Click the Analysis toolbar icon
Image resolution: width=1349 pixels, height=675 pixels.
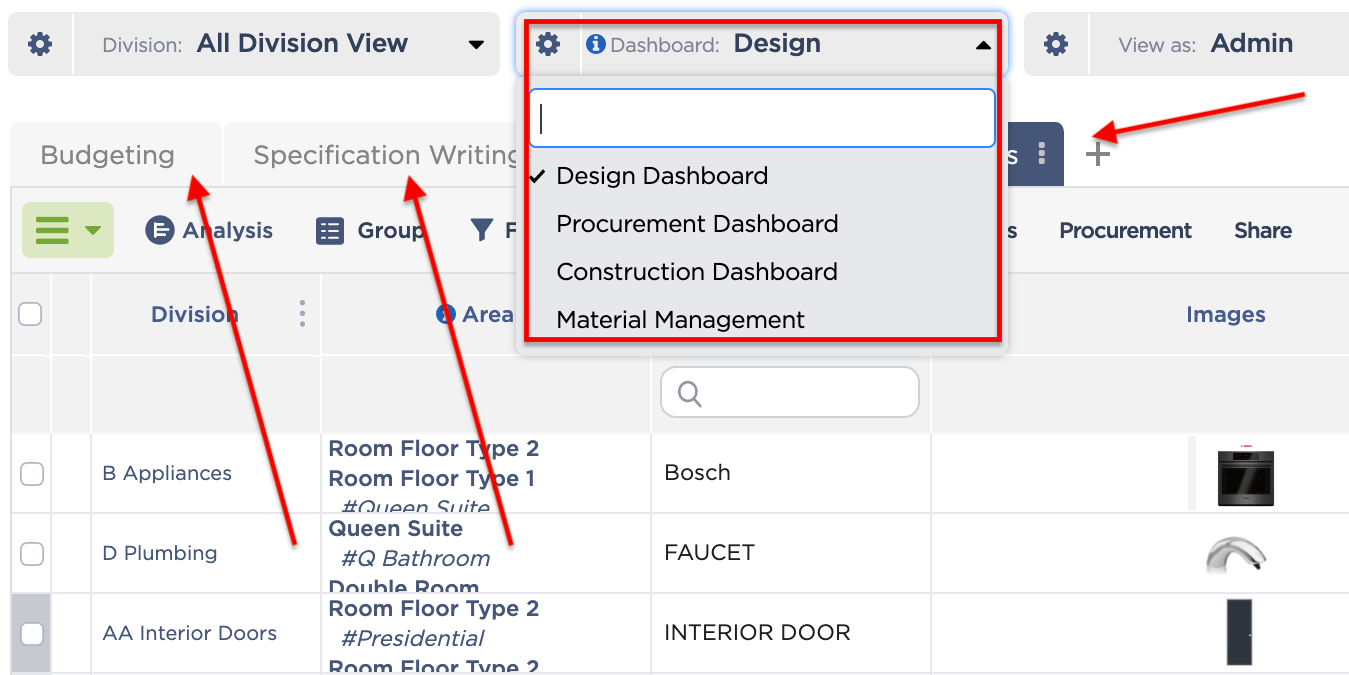tap(160, 231)
